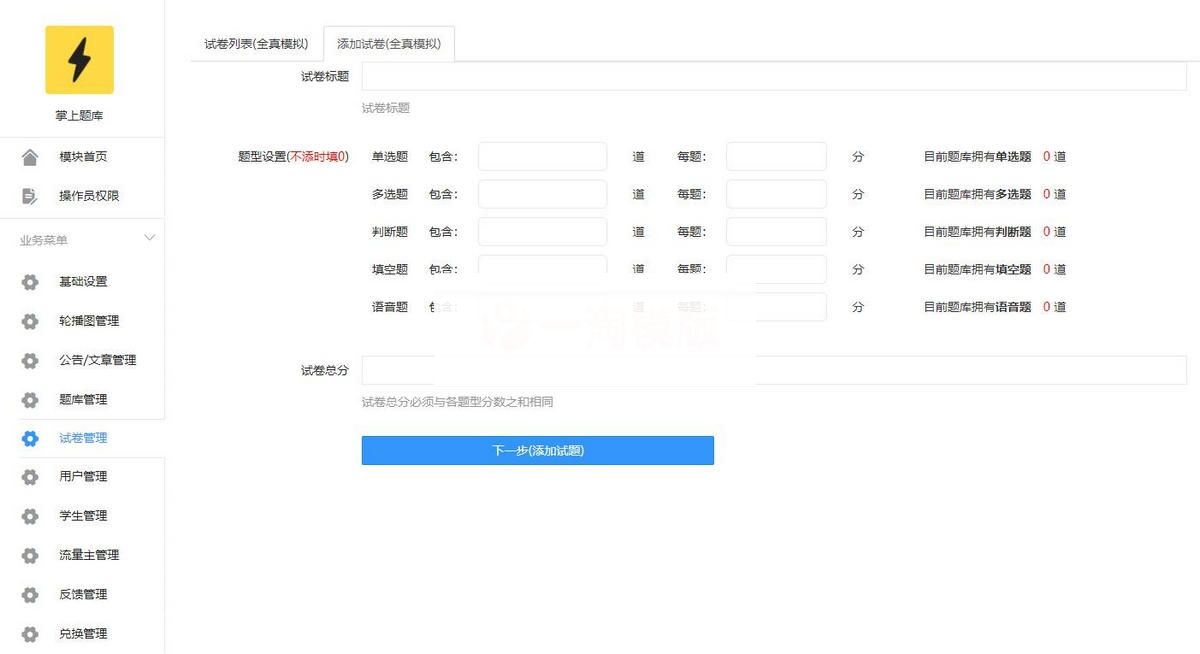
Task: Click the red 0 道 count for 单选题
Action: (1053, 156)
